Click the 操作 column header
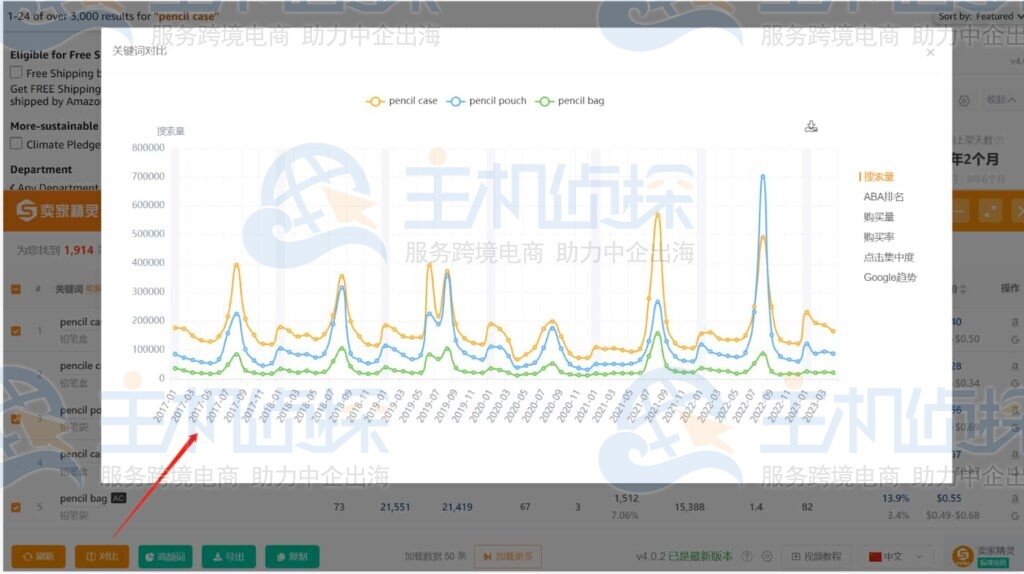 (1010, 288)
